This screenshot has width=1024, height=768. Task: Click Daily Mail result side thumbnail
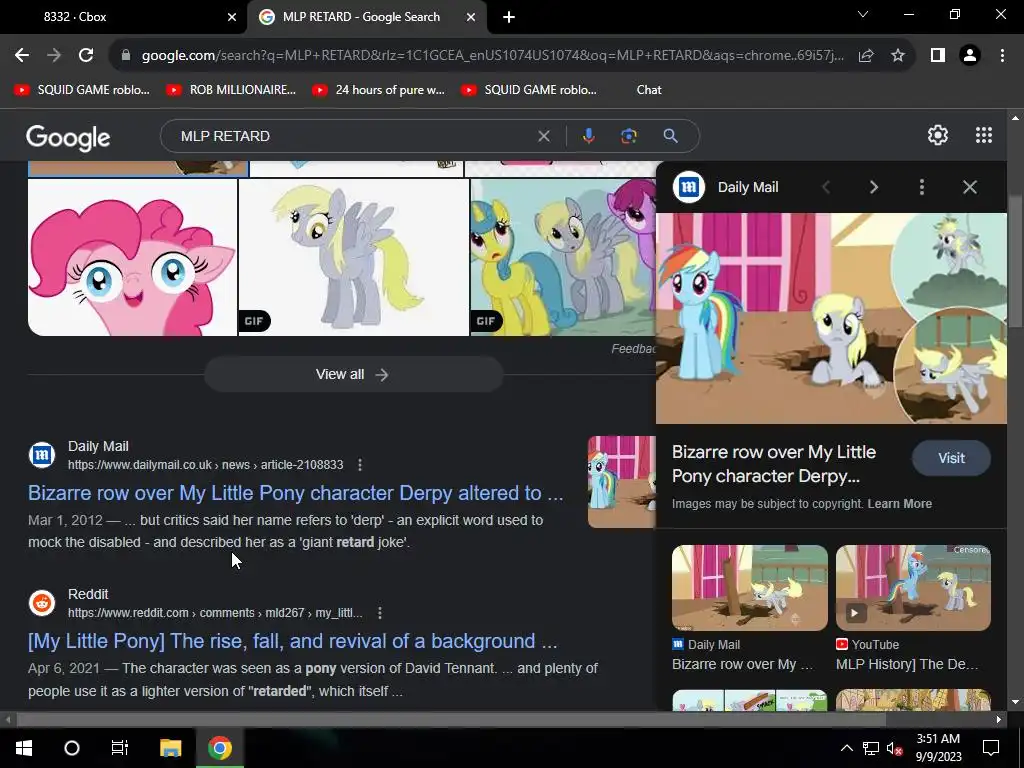point(621,482)
